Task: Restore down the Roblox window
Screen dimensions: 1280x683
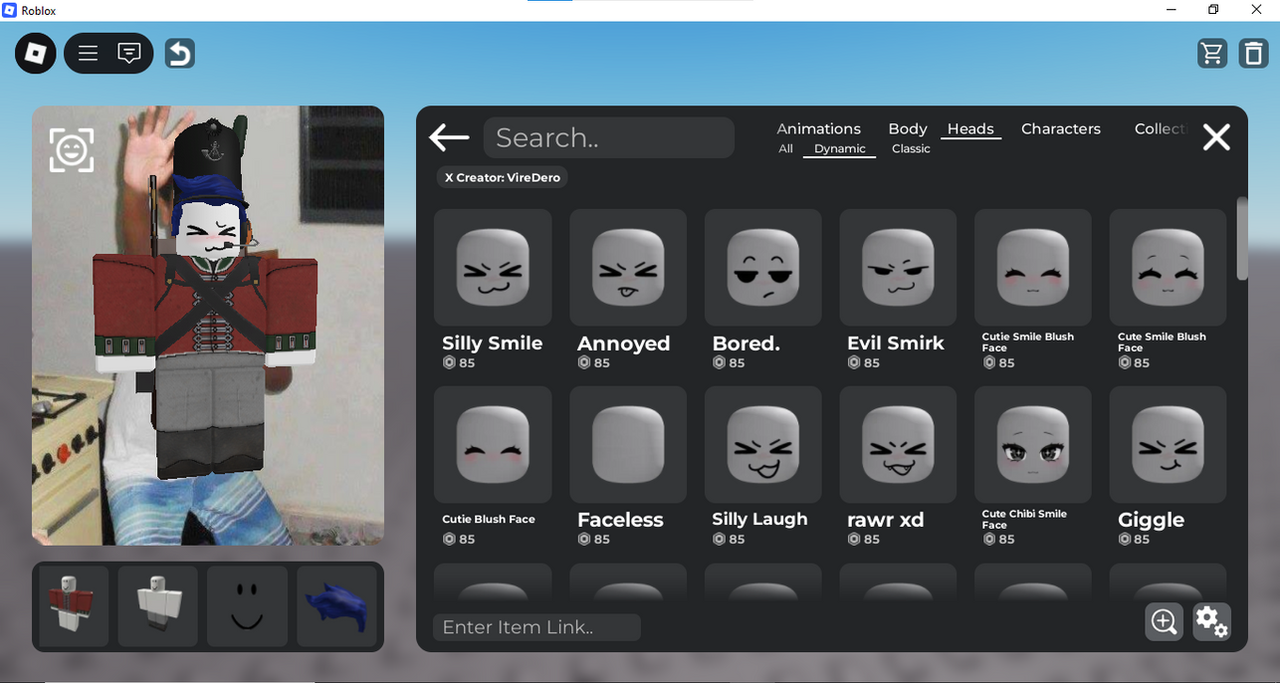Action: point(1214,10)
